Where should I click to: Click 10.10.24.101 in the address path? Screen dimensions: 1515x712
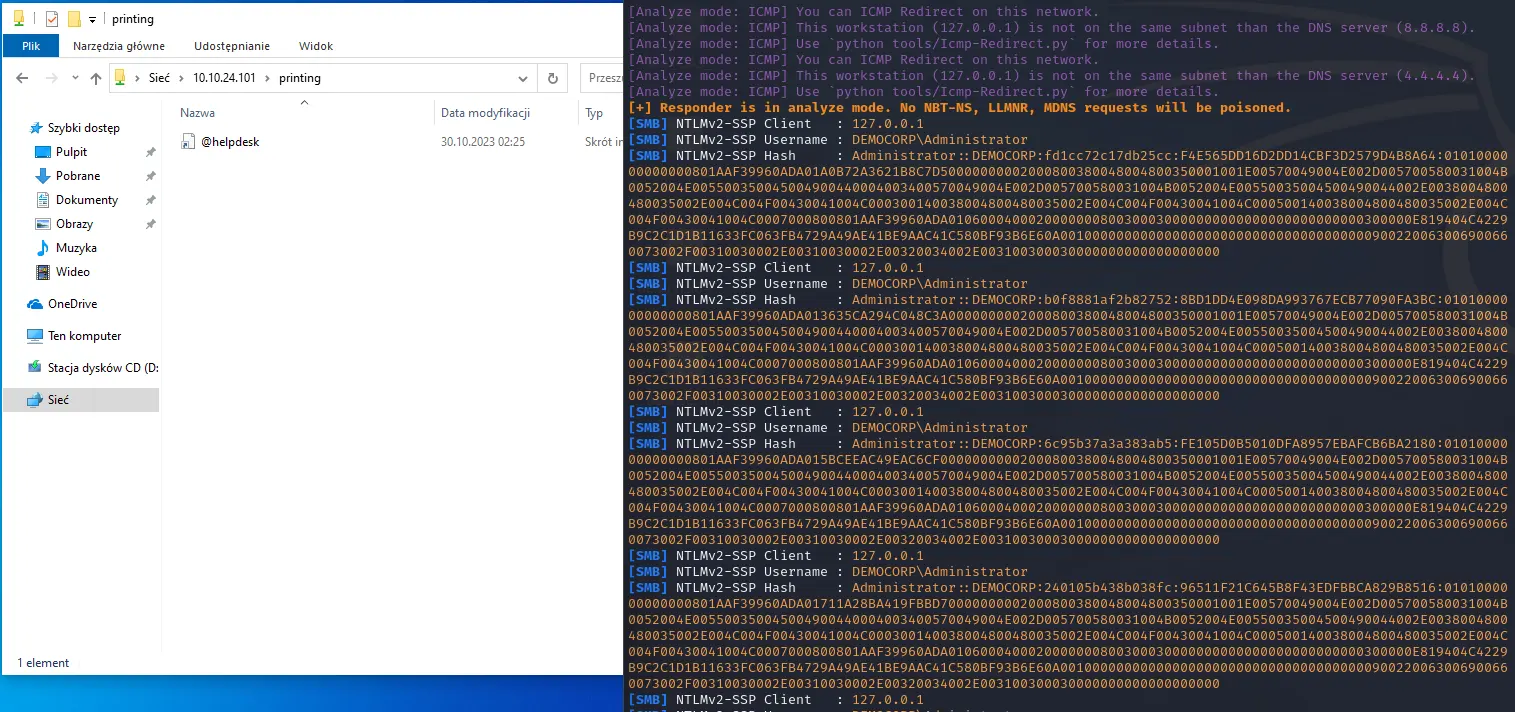pyautogui.click(x=224, y=78)
